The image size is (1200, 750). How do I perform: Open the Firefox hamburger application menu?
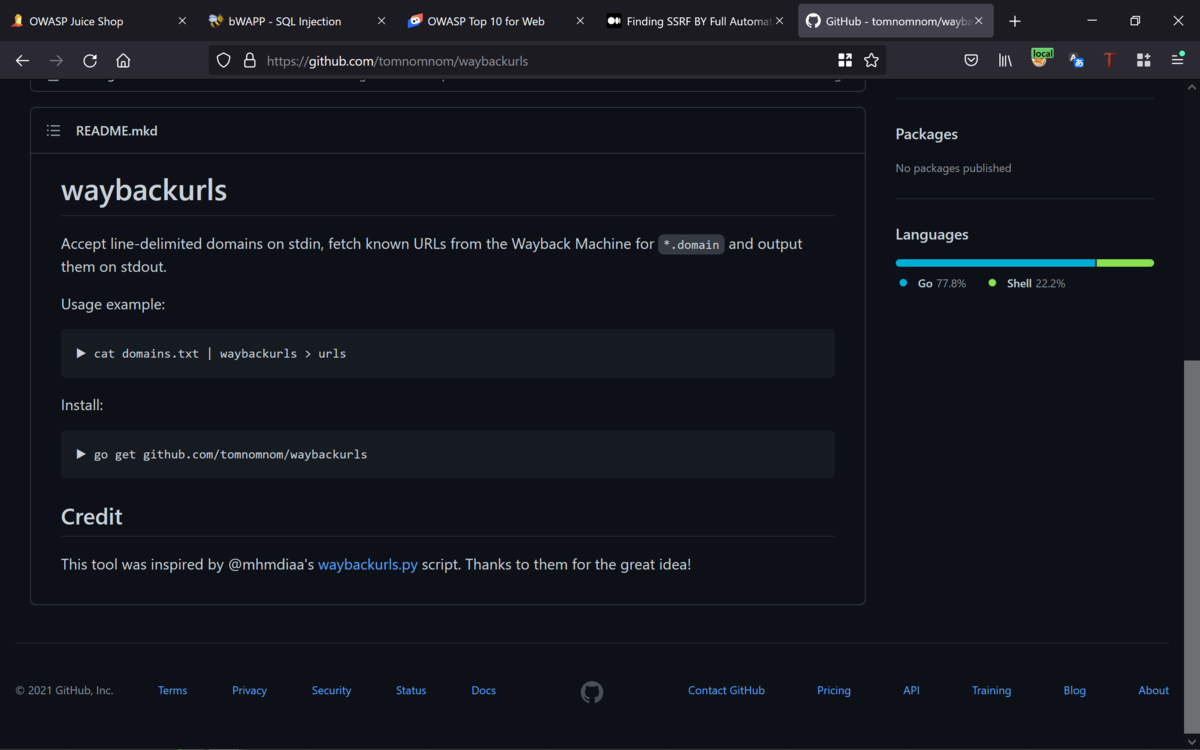click(x=1177, y=61)
